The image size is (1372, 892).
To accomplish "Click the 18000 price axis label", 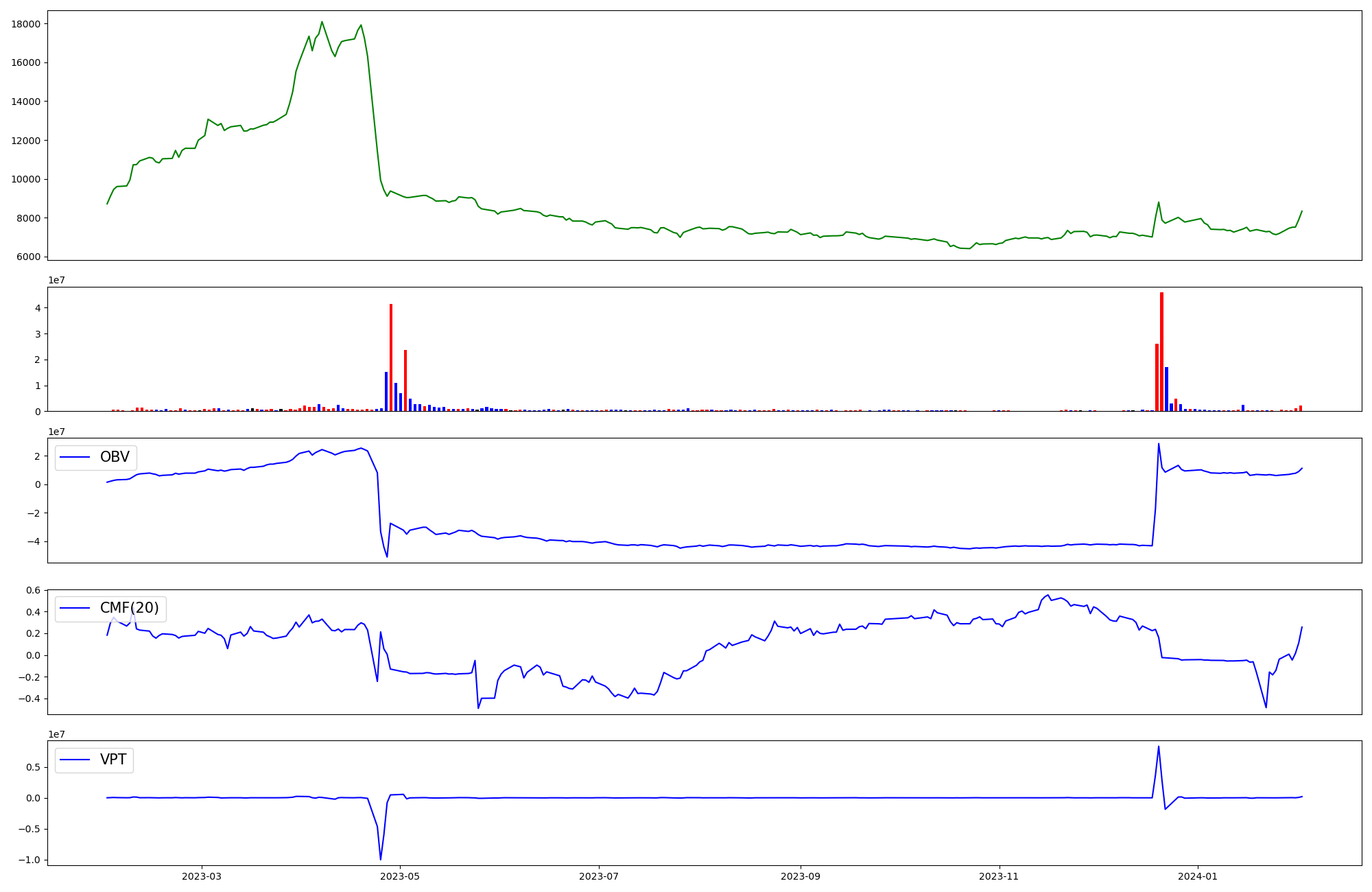I will point(26,24).
